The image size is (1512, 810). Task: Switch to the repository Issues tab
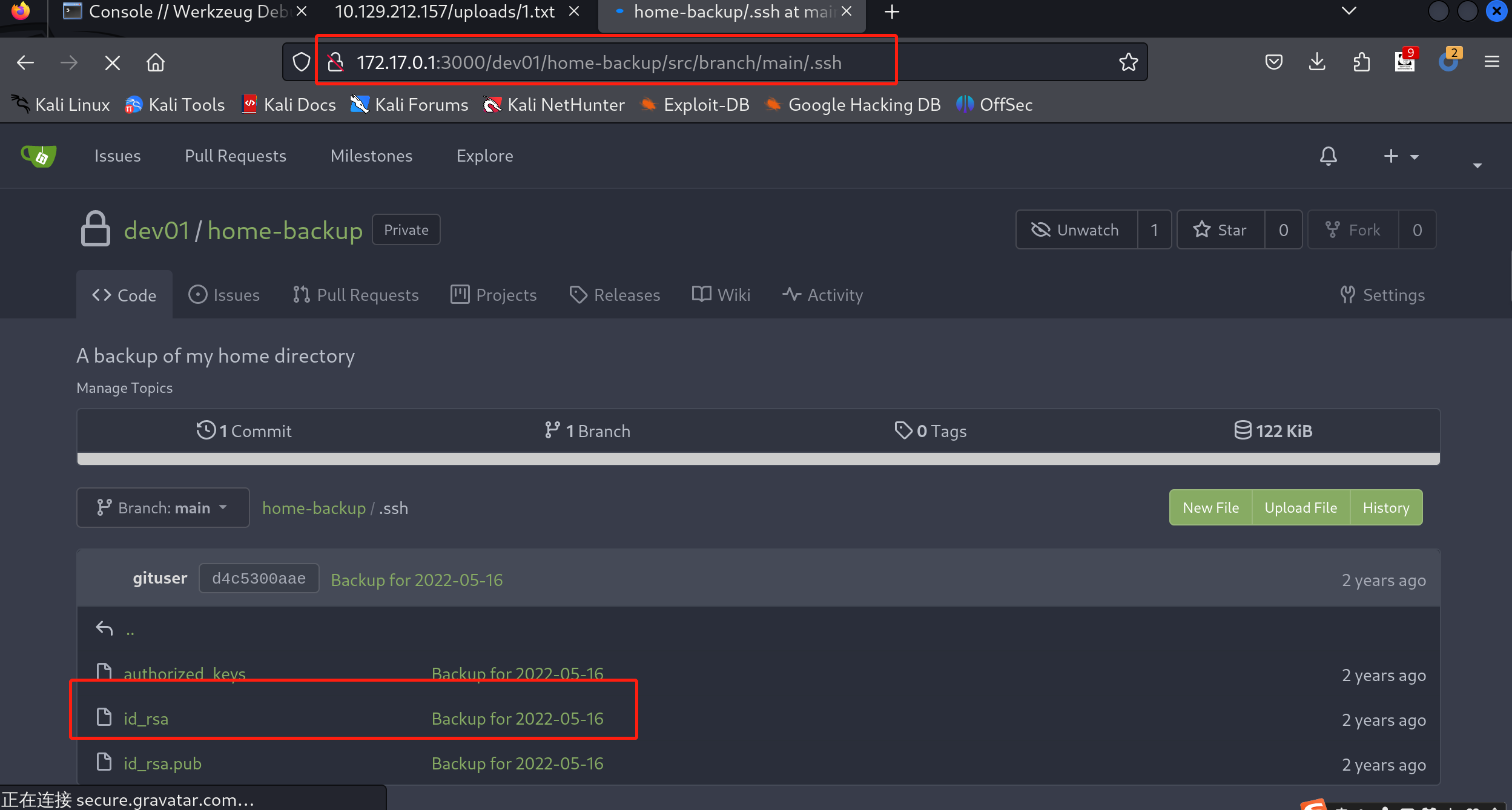tap(224, 295)
